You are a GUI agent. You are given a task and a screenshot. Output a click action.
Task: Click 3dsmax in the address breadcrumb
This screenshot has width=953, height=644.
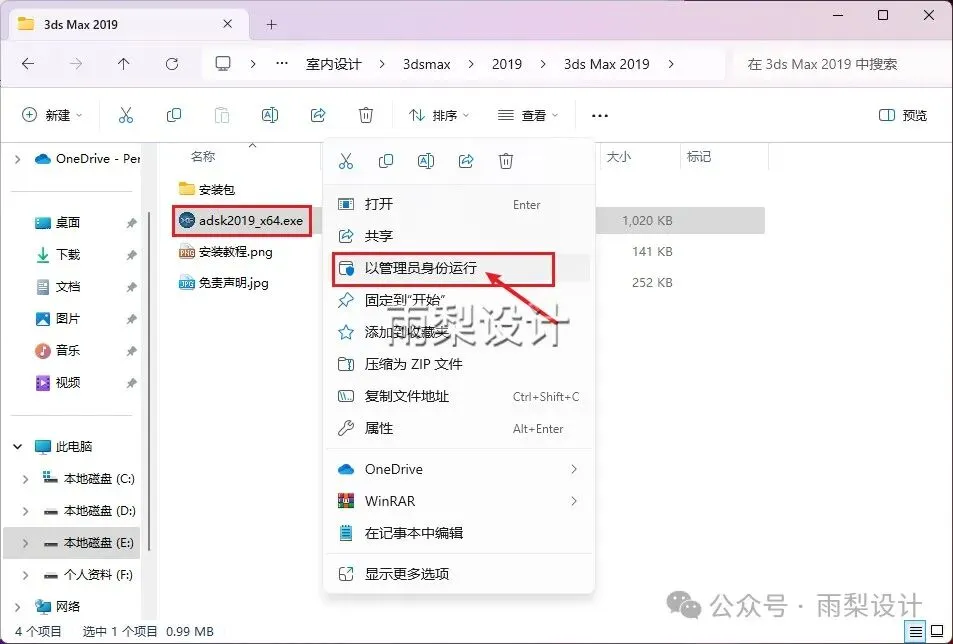point(427,64)
